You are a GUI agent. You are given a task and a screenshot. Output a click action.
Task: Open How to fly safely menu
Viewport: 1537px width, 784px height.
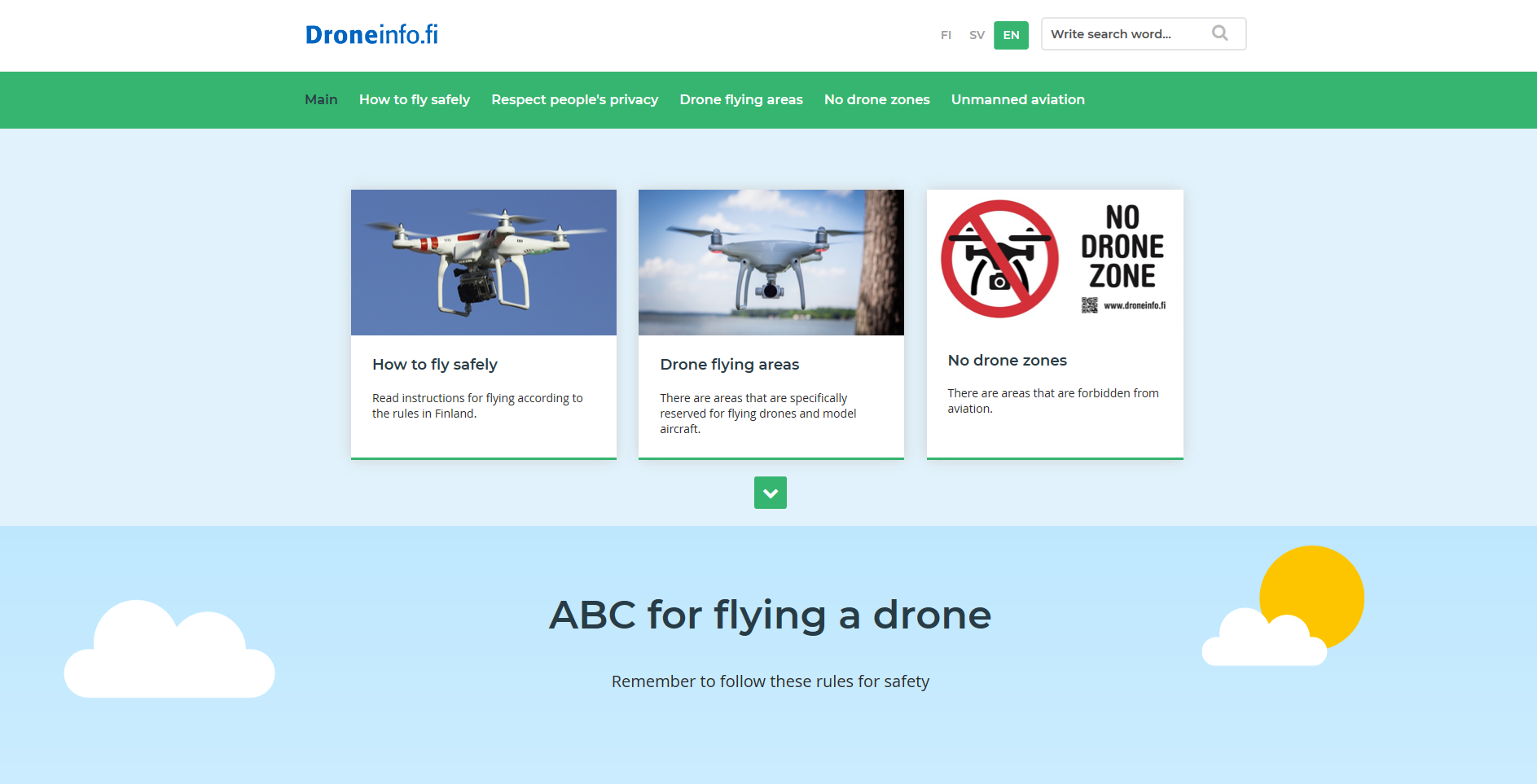[415, 99]
